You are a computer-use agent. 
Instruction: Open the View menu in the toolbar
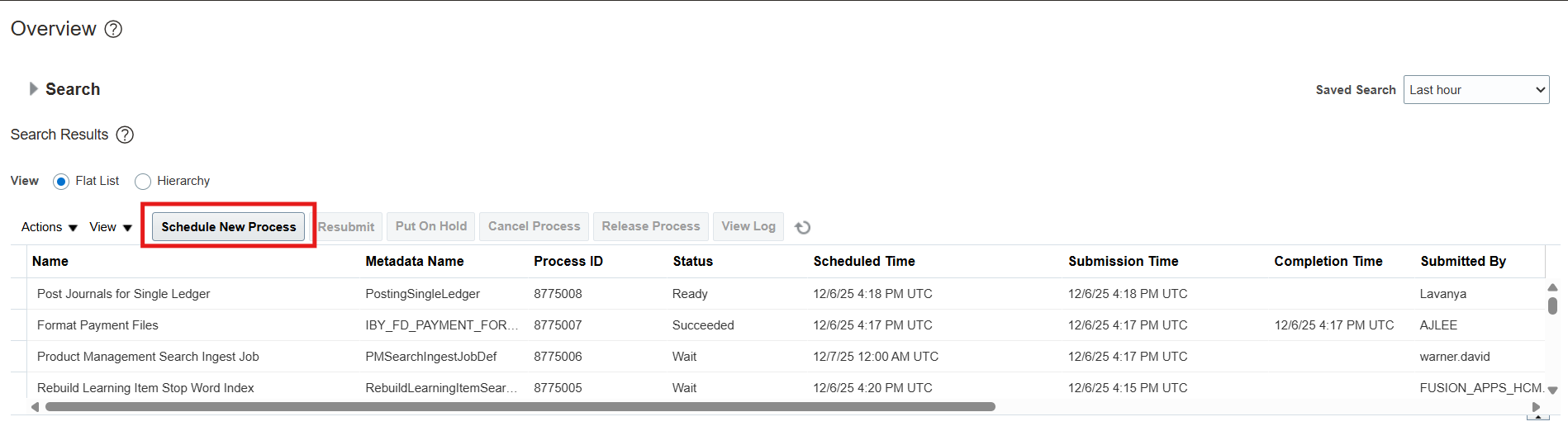(110, 227)
